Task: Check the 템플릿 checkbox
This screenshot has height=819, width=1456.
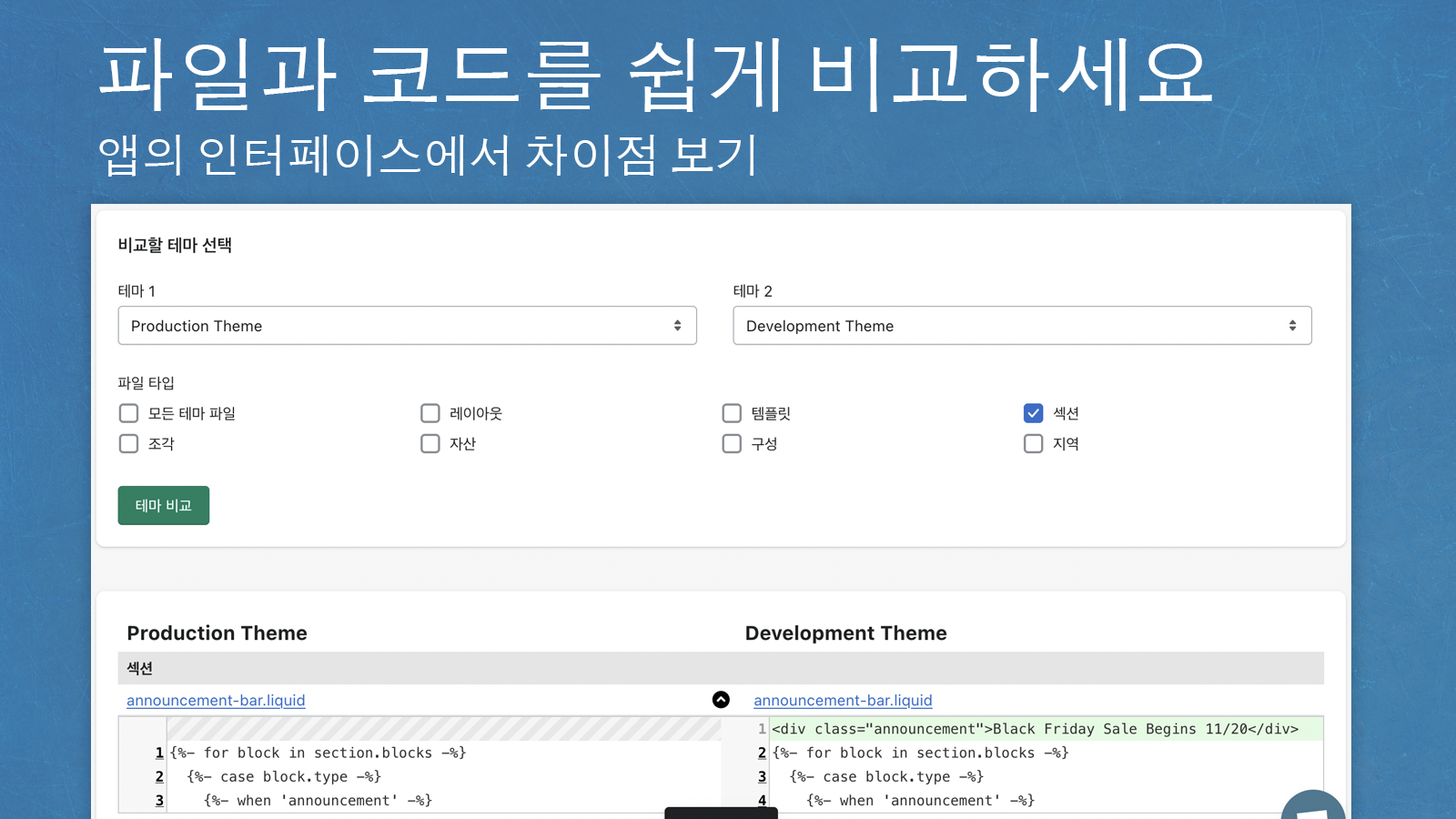Action: 732,413
